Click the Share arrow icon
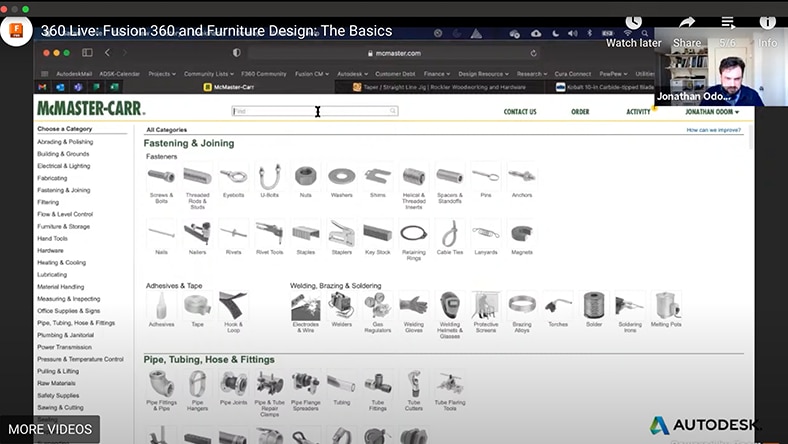The width and height of the screenshot is (788, 444). coord(687,24)
